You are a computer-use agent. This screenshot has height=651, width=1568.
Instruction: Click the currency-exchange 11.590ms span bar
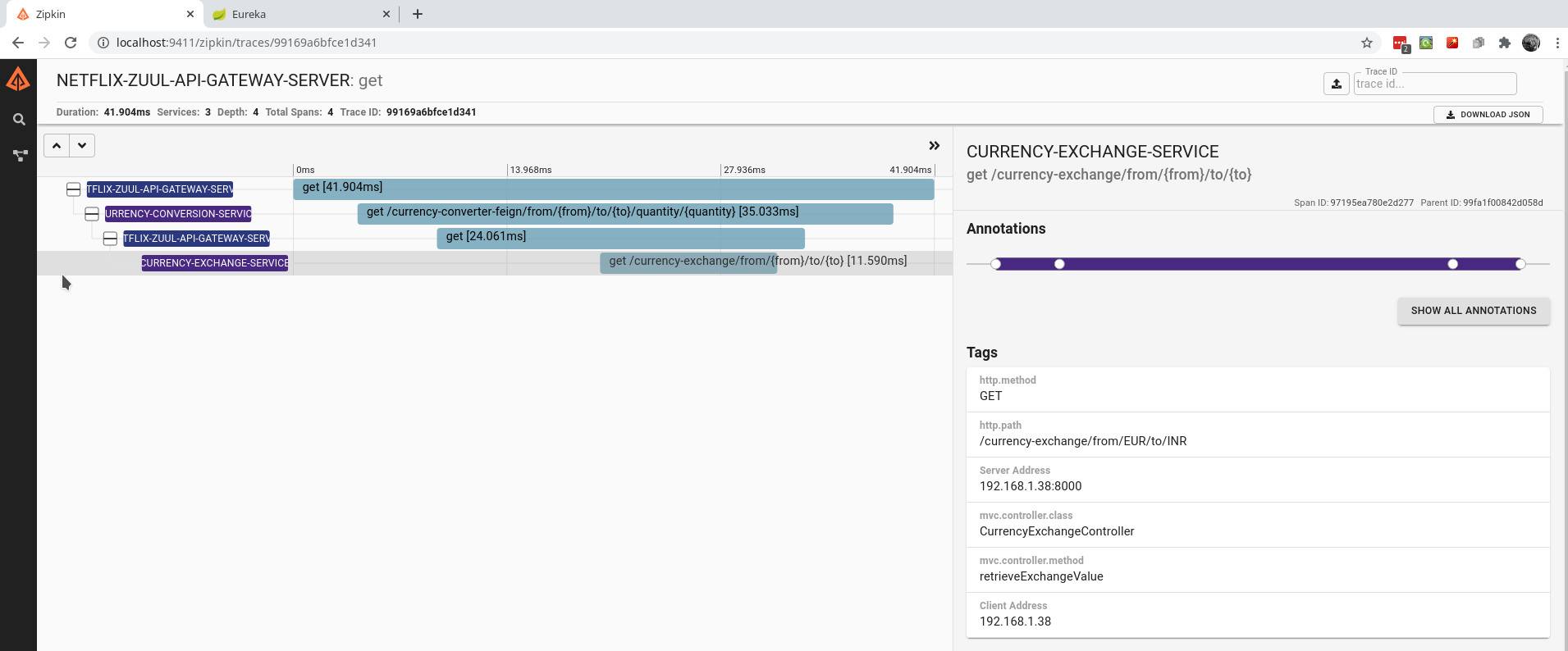pyautogui.click(x=688, y=263)
